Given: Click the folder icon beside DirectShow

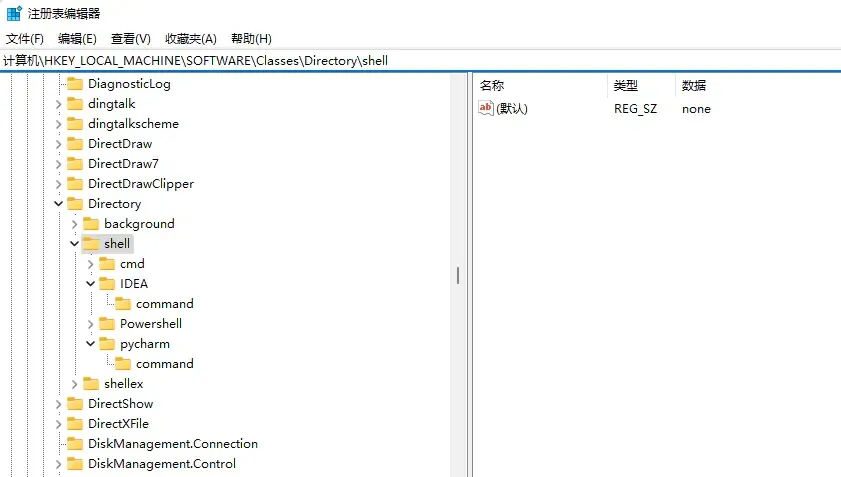Looking at the screenshot, I should click(x=75, y=404).
